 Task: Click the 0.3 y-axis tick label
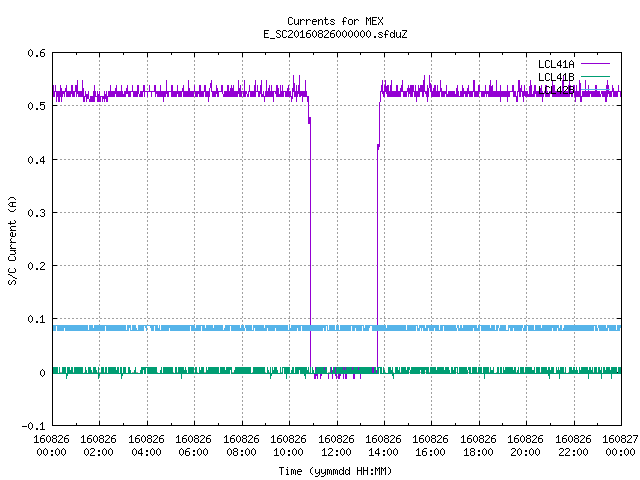point(36,213)
